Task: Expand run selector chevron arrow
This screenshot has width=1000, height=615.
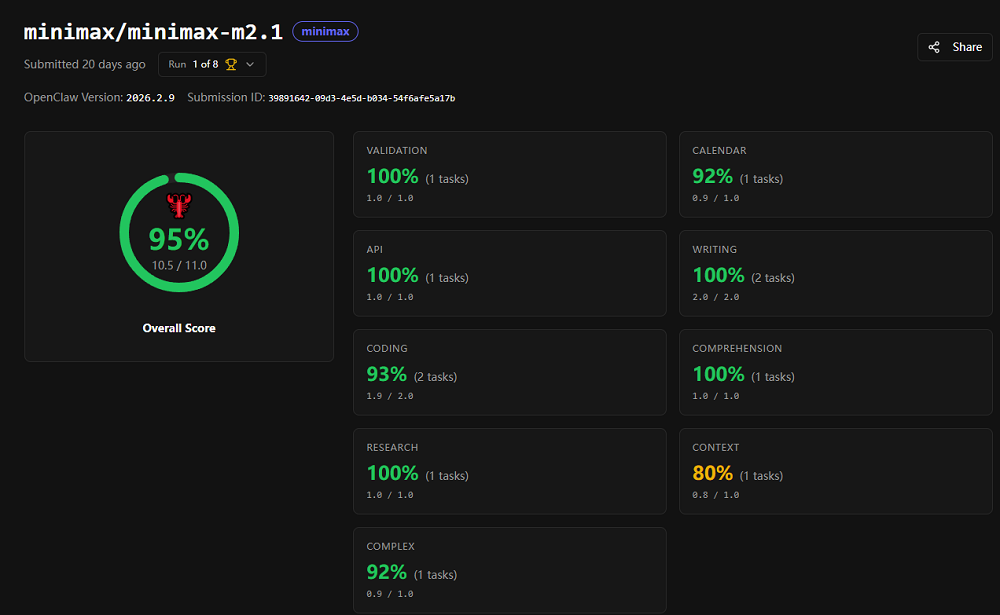Action: (250, 64)
